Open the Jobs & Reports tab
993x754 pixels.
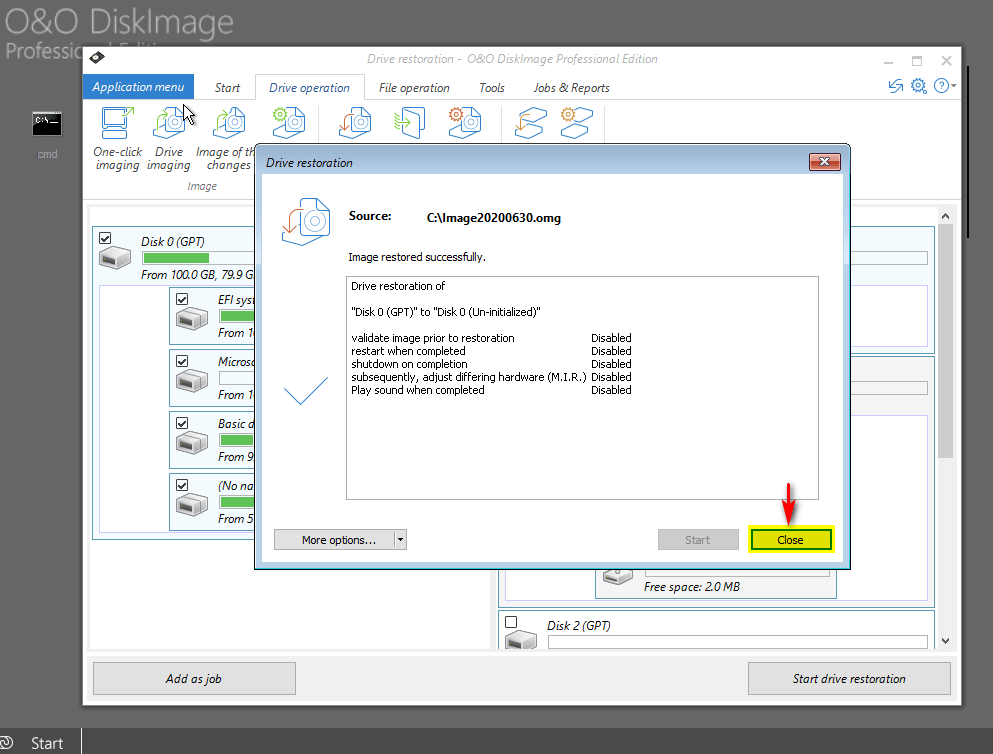tap(571, 88)
